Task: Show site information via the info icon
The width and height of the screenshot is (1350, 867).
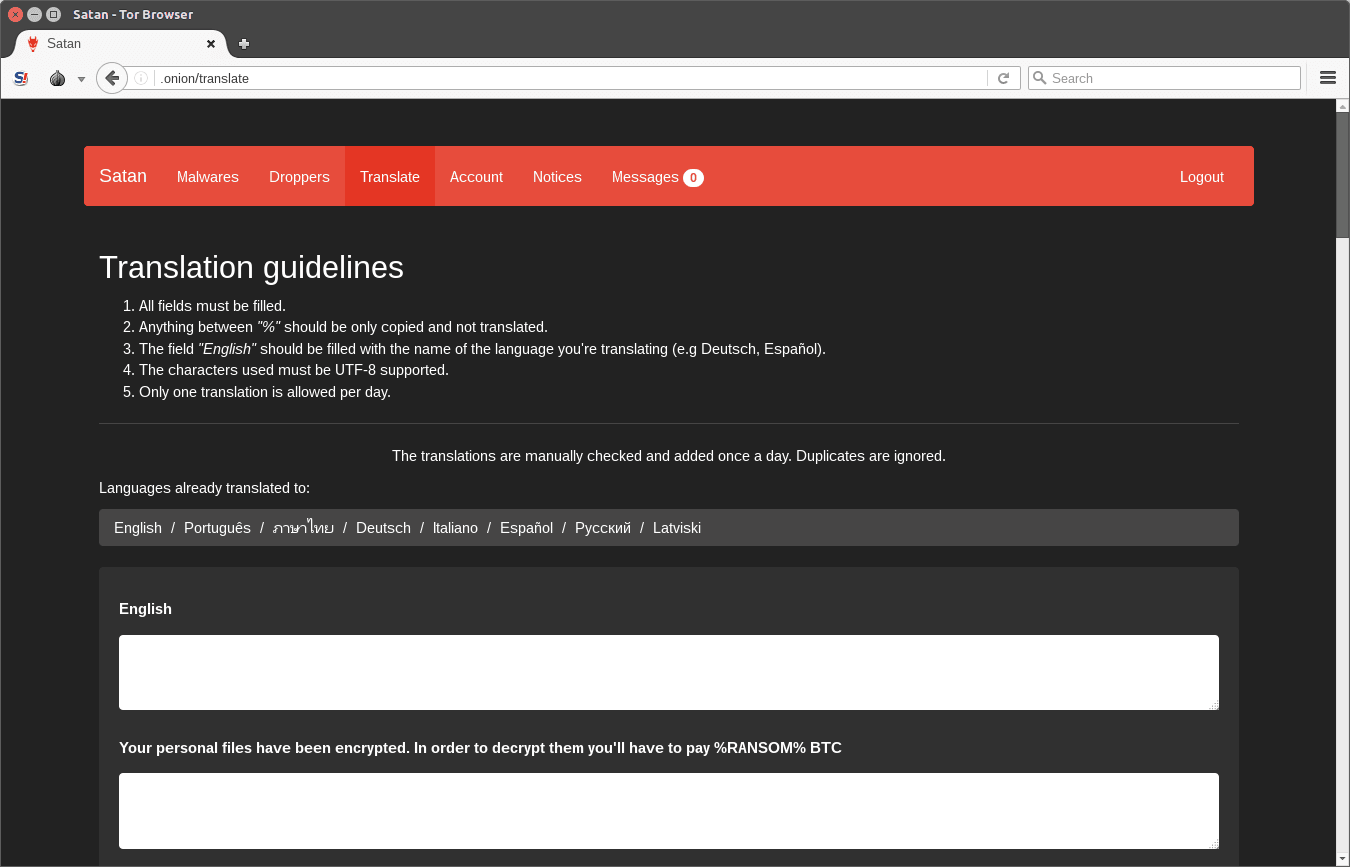Action: point(141,78)
